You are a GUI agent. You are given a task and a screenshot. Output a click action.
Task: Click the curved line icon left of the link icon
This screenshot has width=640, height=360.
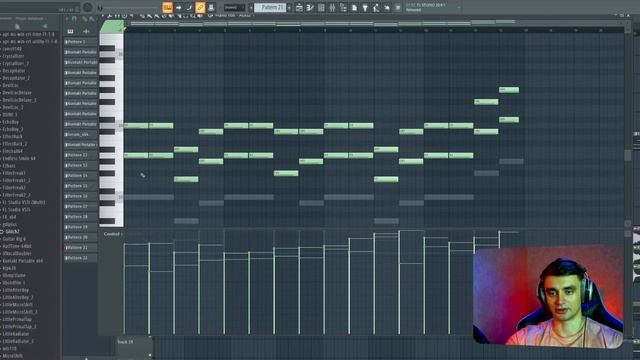[189, 7]
